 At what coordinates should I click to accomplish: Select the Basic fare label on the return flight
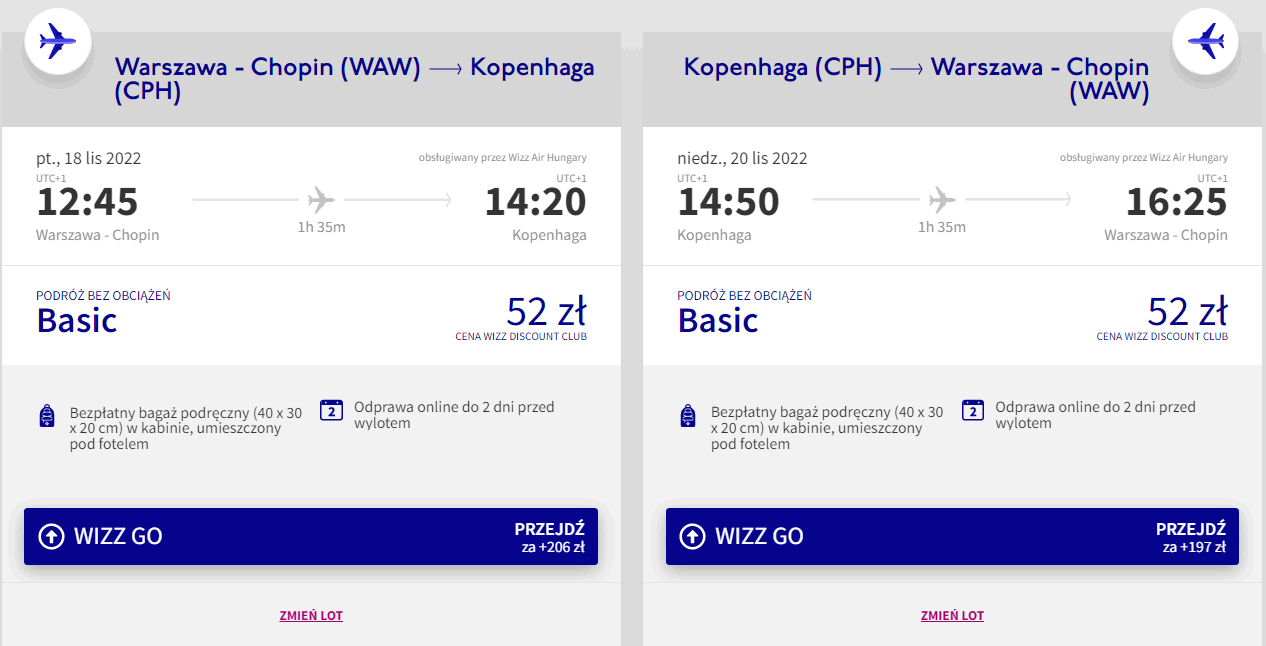click(x=718, y=320)
